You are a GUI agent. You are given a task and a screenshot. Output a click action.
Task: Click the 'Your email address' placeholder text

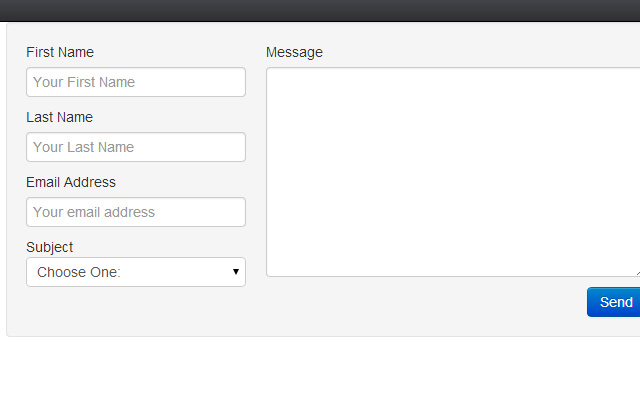(94, 212)
